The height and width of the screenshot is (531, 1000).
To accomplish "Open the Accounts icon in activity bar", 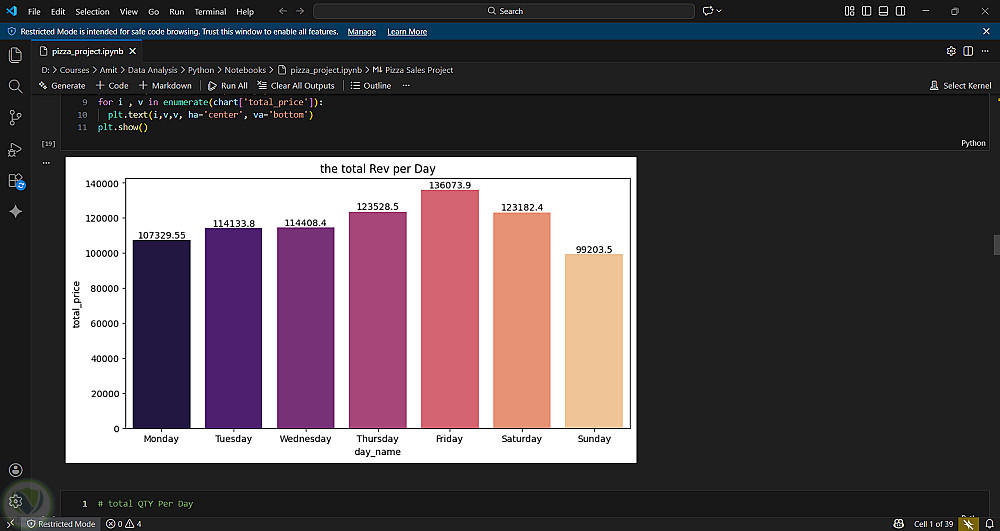I will tap(15, 470).
